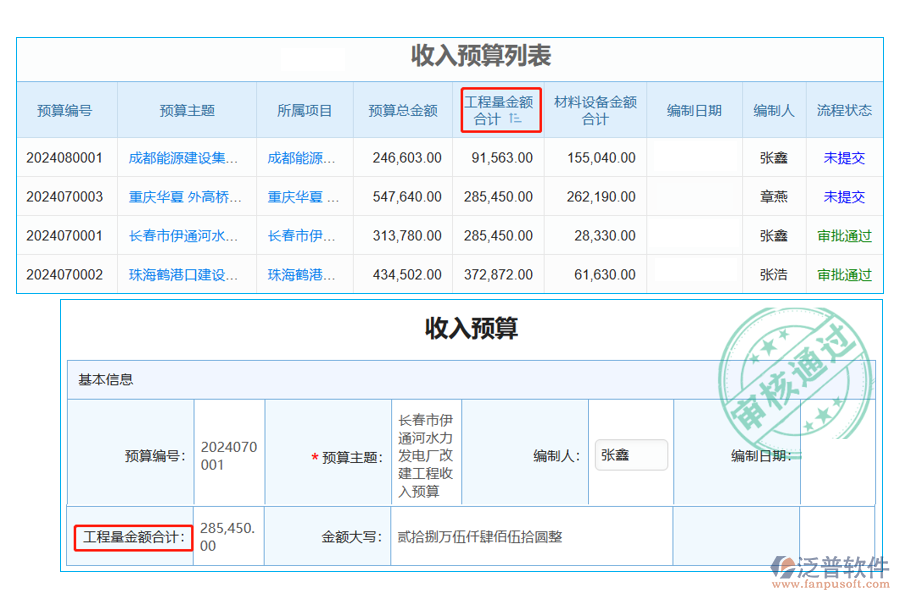
Task: Click the 预算编号 column header
Action: click(64, 110)
